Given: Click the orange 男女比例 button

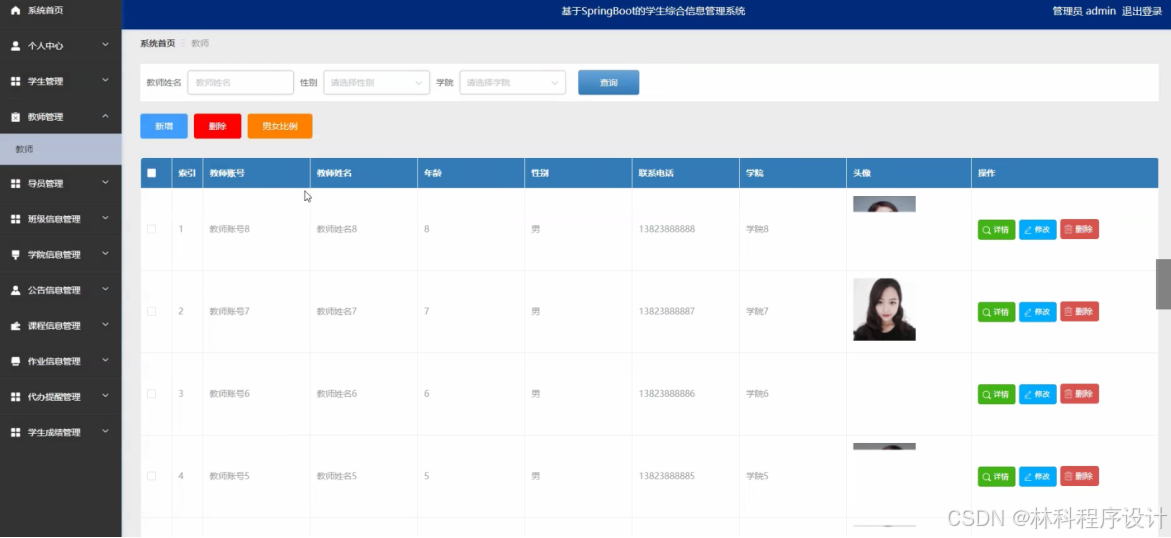Looking at the screenshot, I should 280,126.
